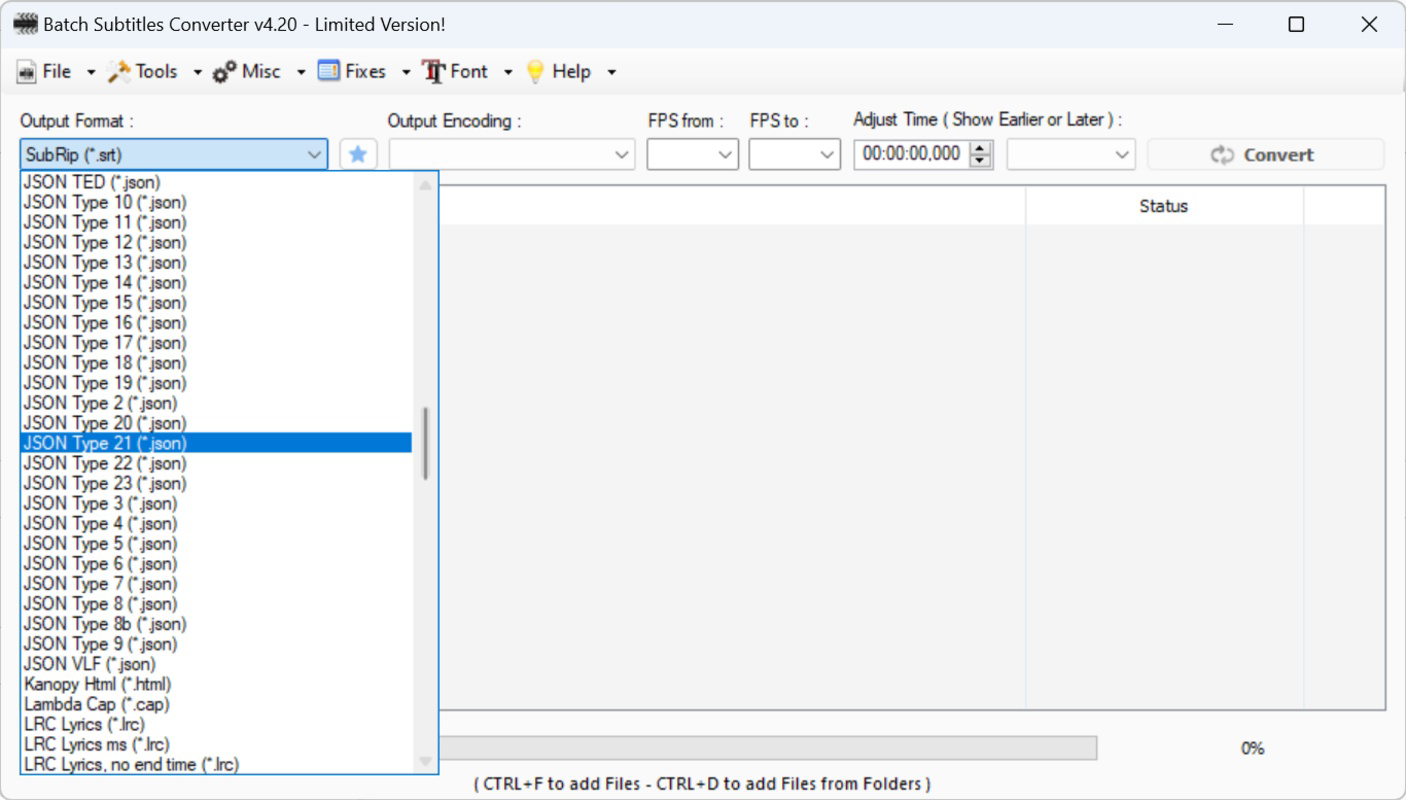Screen dimensions: 1406x800
Task: Click the list scroll up arrow
Action: pos(426,185)
